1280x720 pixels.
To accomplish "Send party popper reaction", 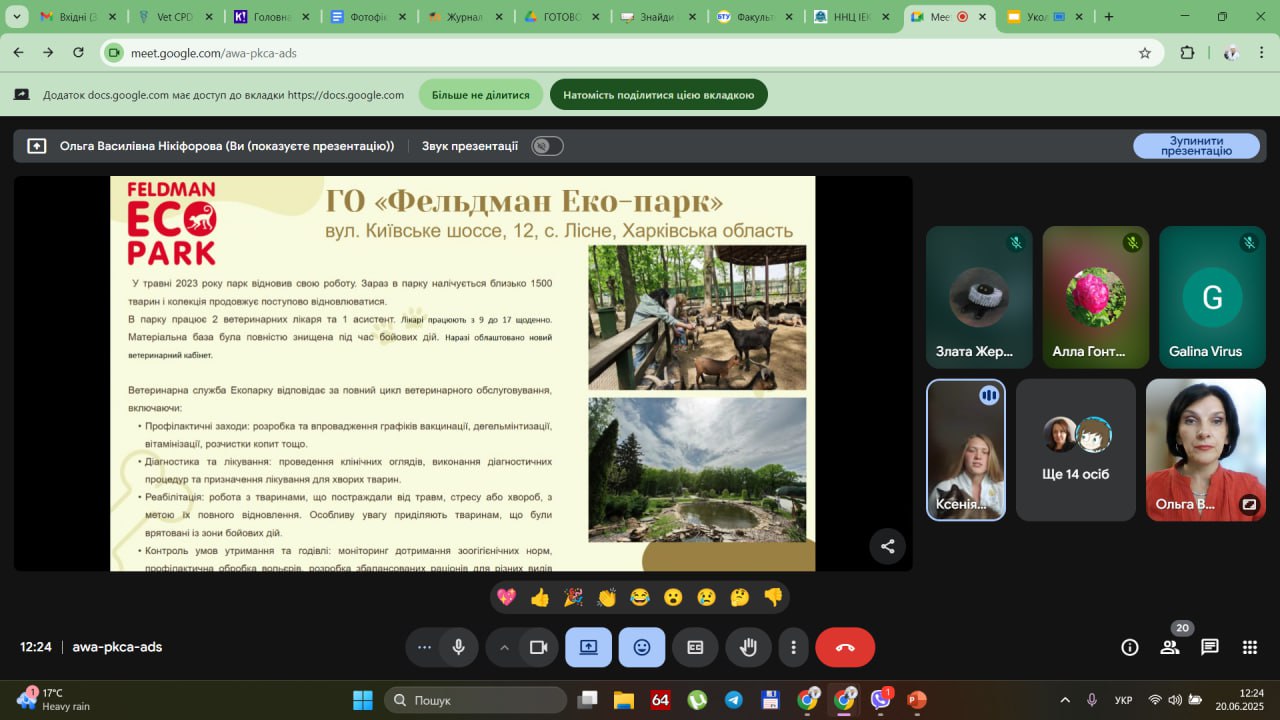I will pyautogui.click(x=573, y=597).
